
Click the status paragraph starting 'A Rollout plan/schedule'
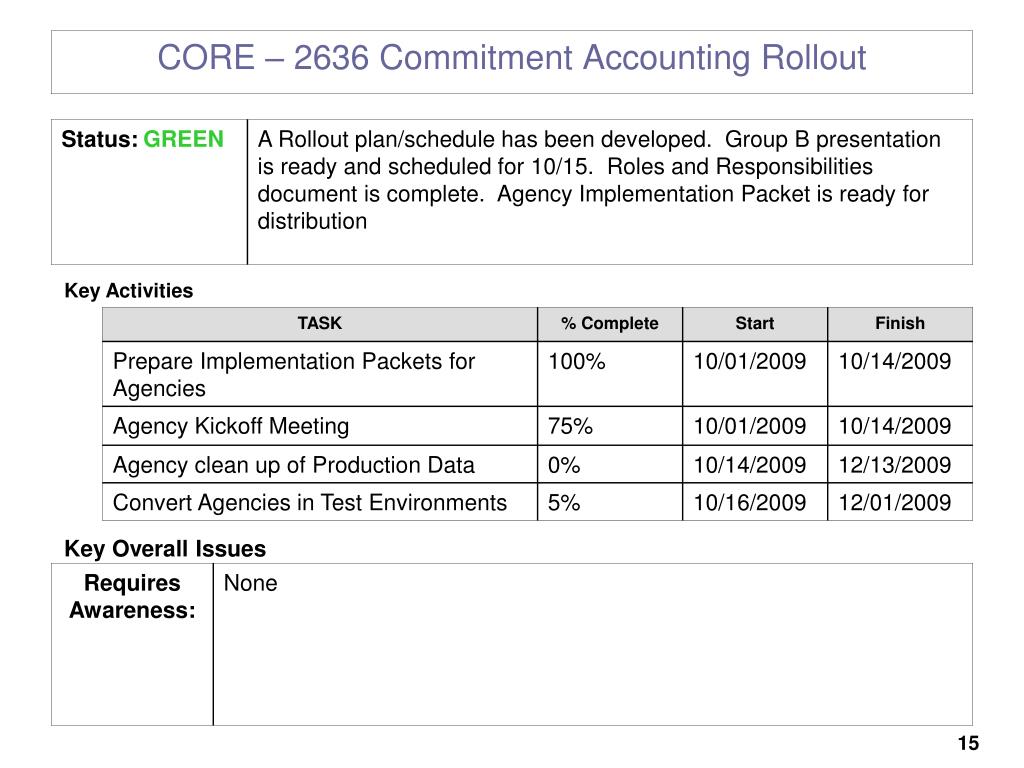(599, 180)
